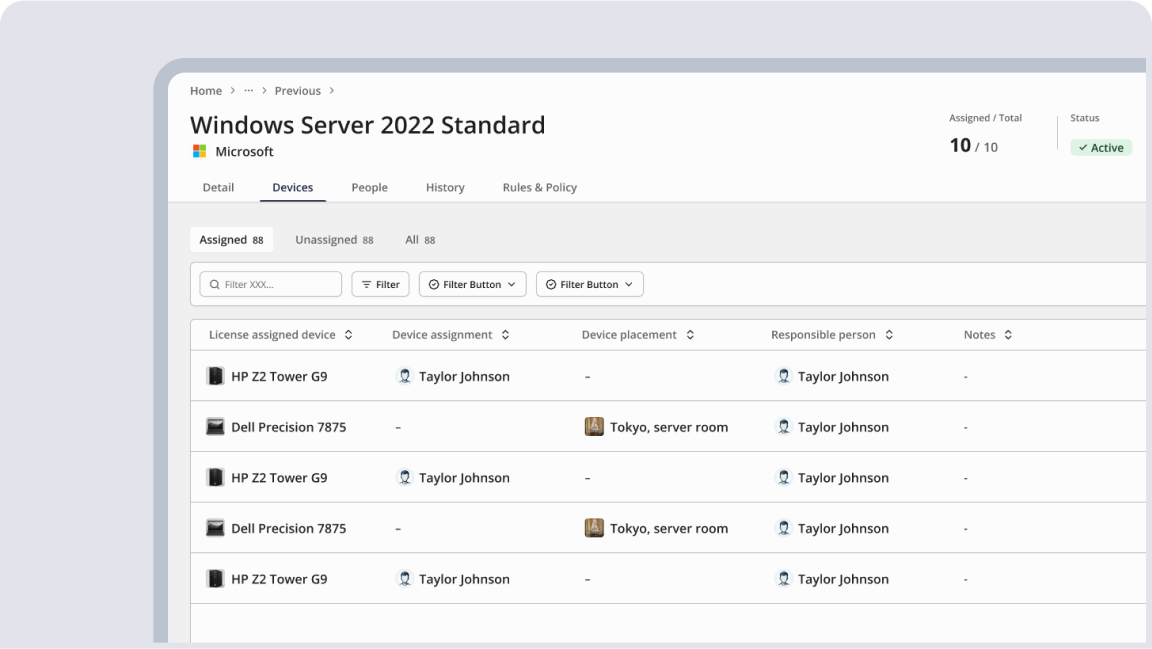Click the Previous breadcrumb link

[297, 90]
